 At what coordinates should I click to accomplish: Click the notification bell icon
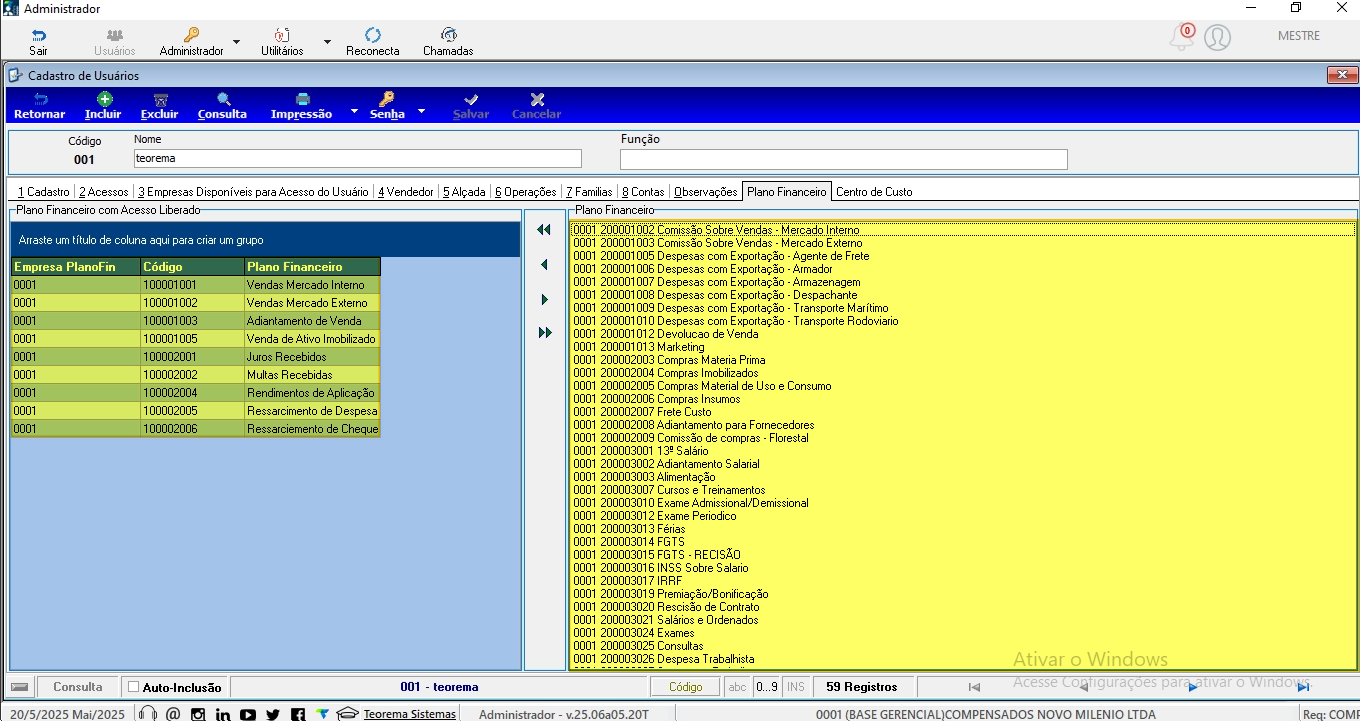point(1181,38)
